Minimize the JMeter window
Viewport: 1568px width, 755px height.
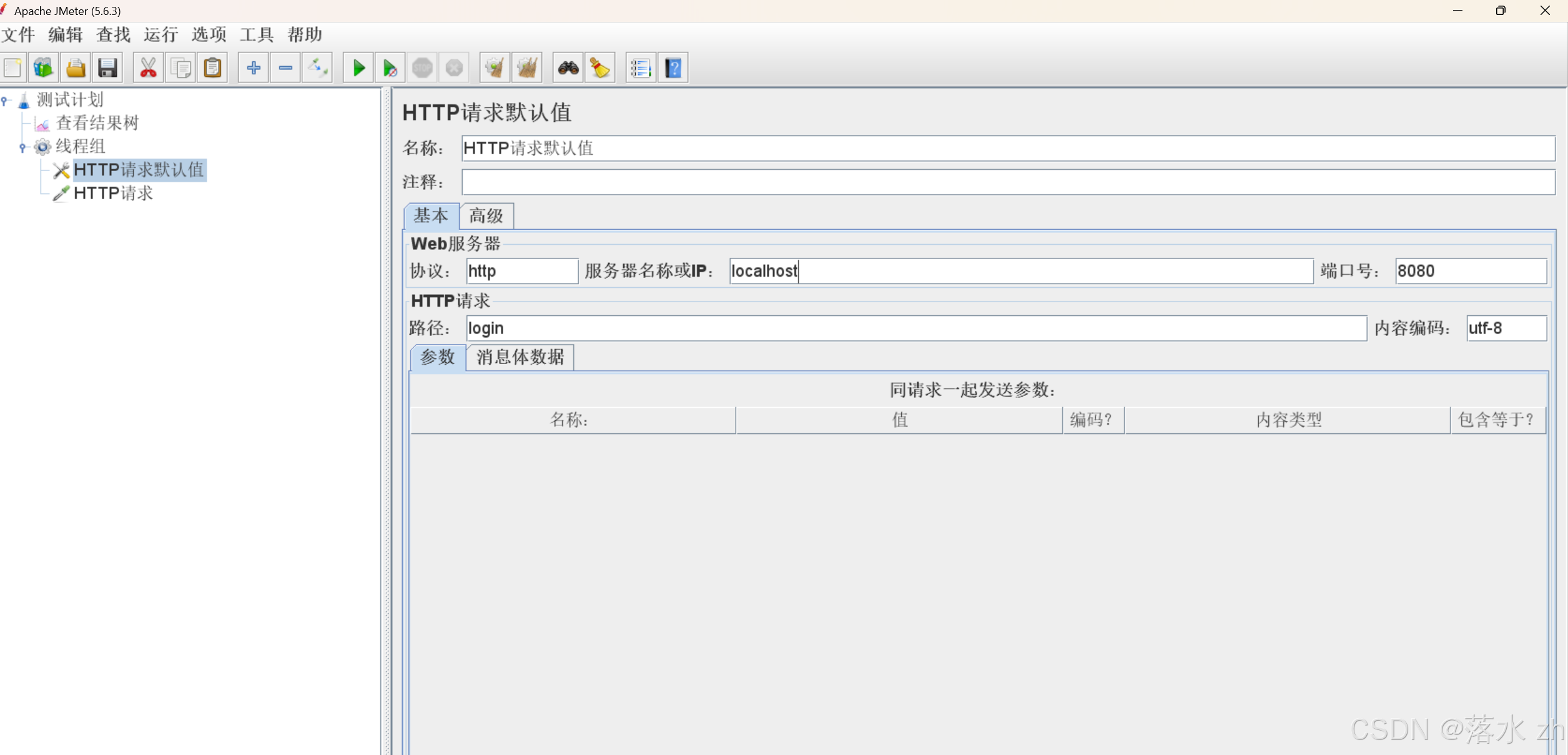coord(1457,11)
